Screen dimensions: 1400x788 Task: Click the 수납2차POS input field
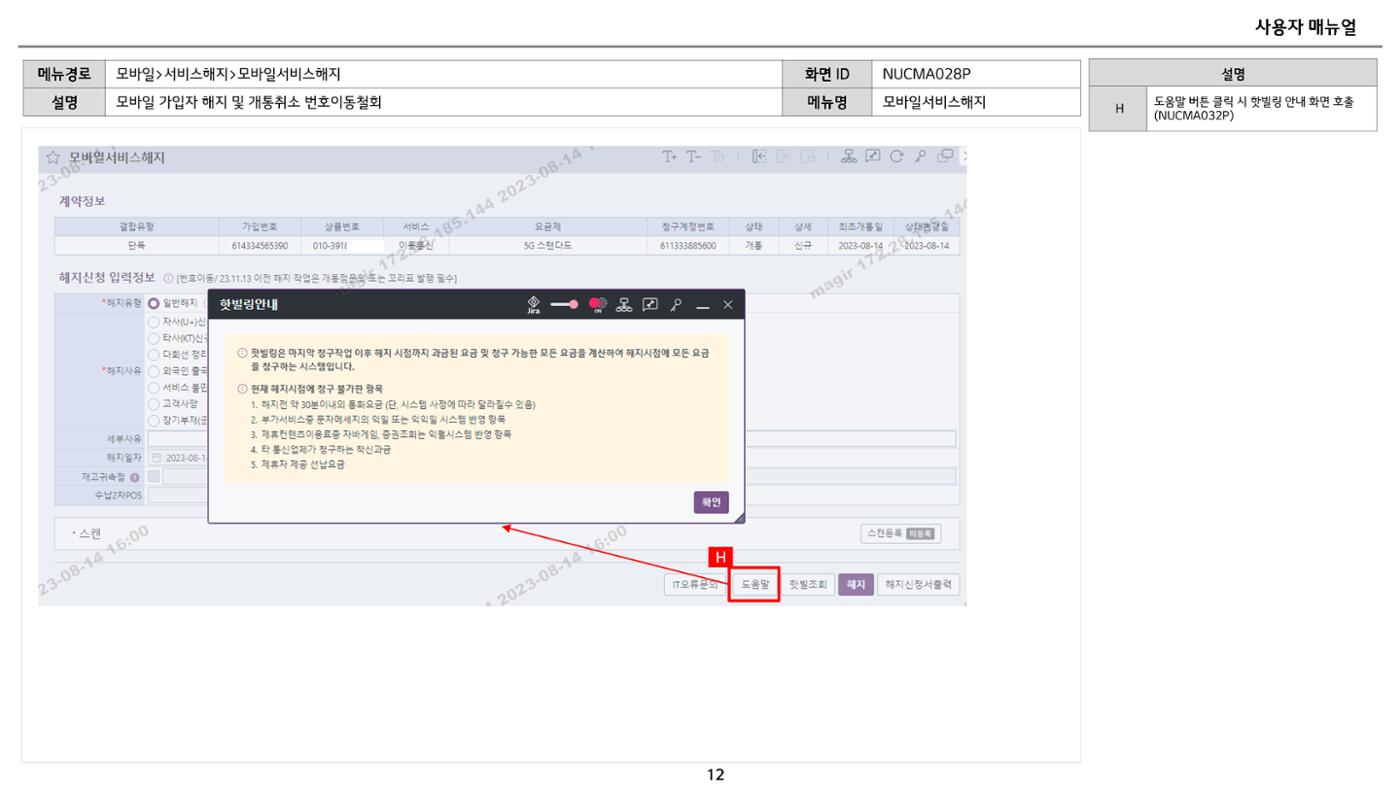[x=178, y=495]
